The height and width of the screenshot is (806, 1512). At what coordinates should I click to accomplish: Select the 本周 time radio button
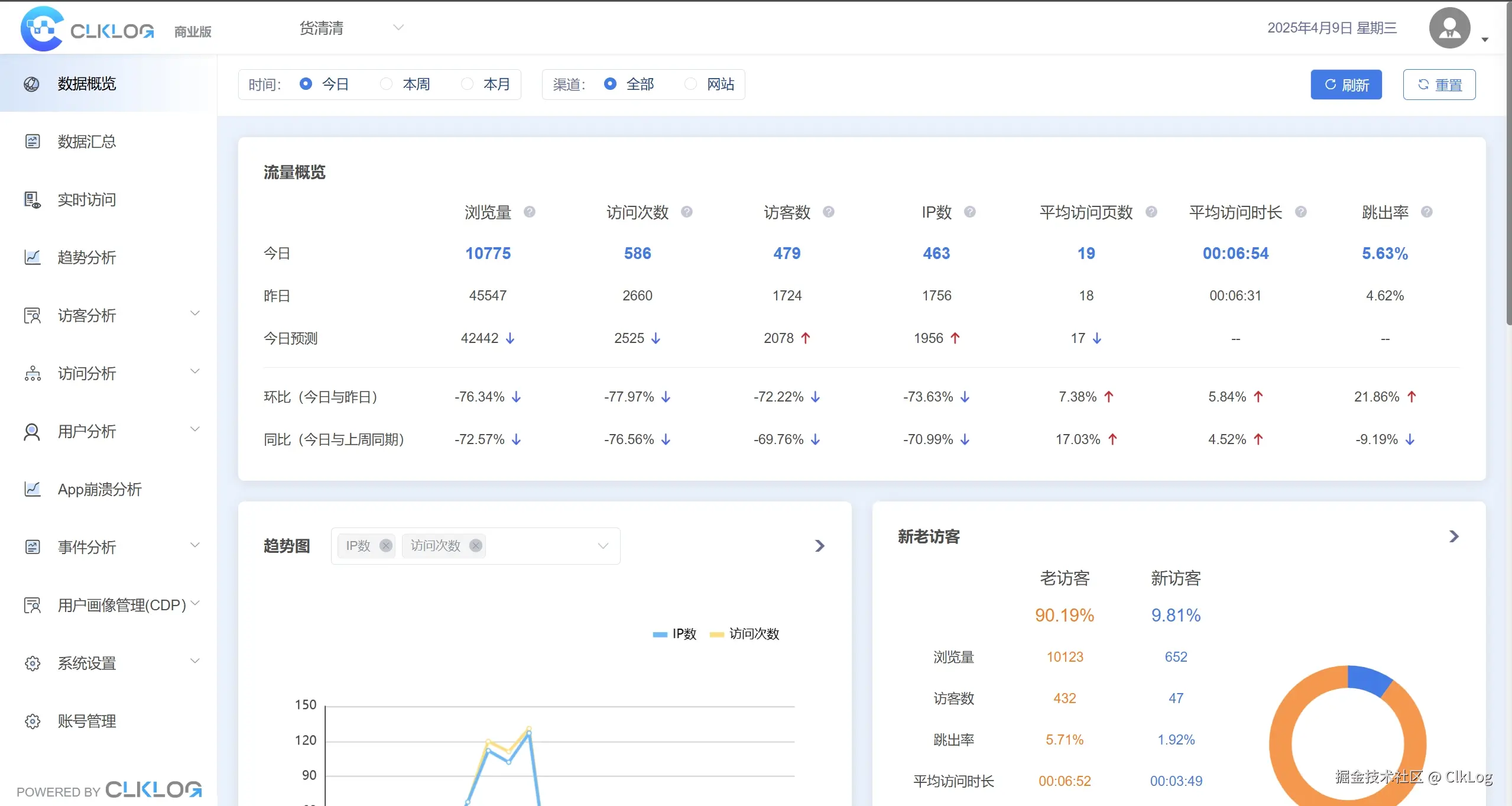pos(386,84)
